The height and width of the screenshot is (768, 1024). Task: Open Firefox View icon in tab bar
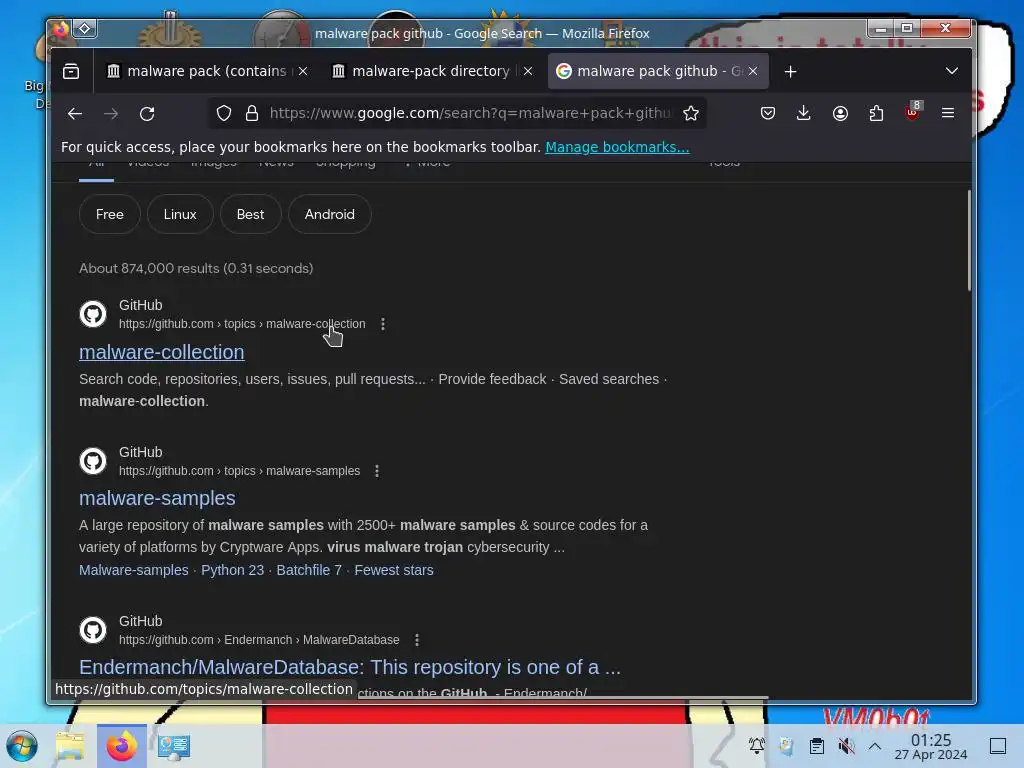coord(71,71)
